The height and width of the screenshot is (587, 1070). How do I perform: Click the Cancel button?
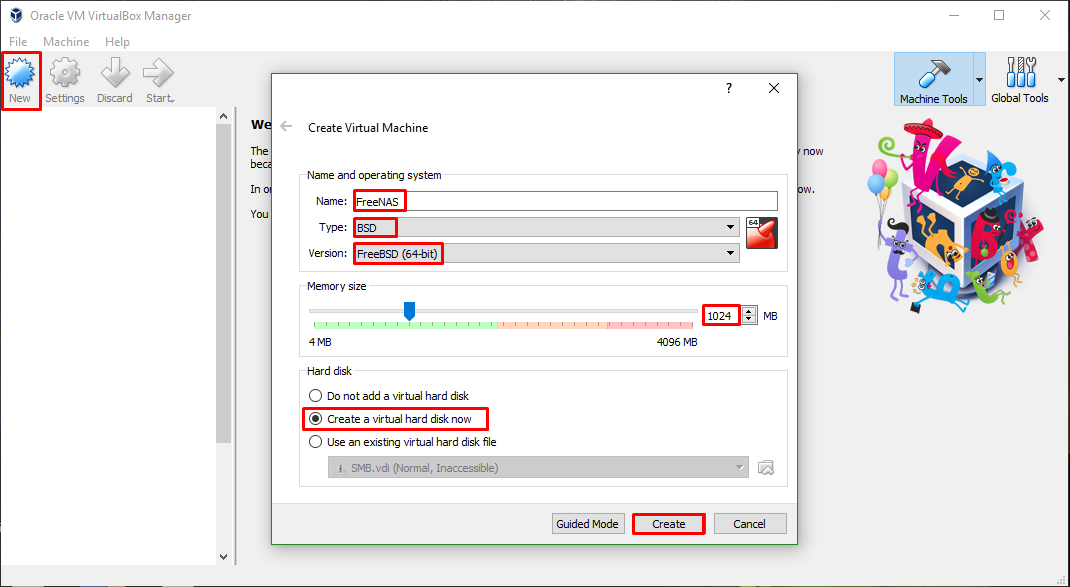click(749, 524)
